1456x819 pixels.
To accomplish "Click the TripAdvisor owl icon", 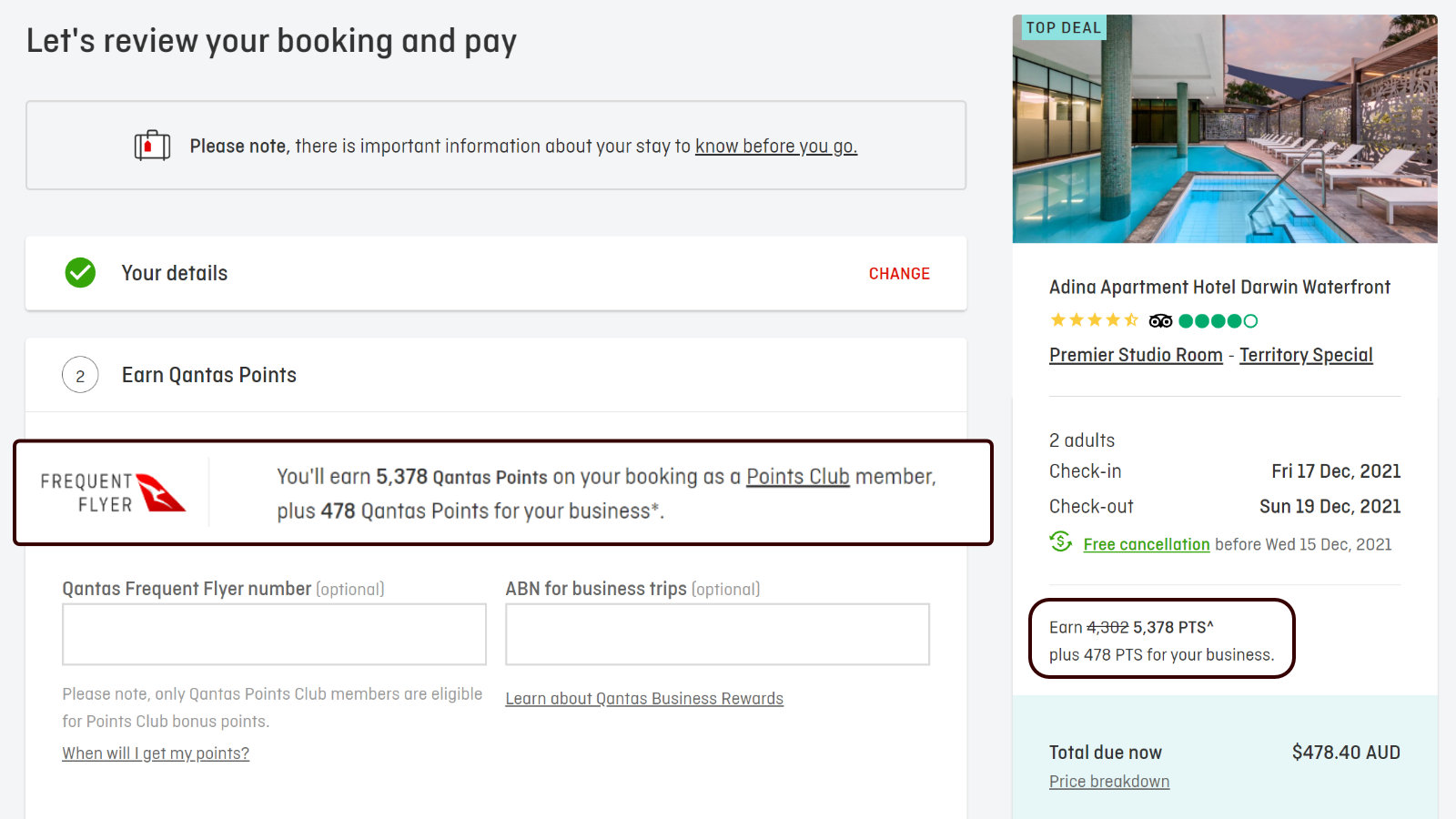I will 1160,320.
